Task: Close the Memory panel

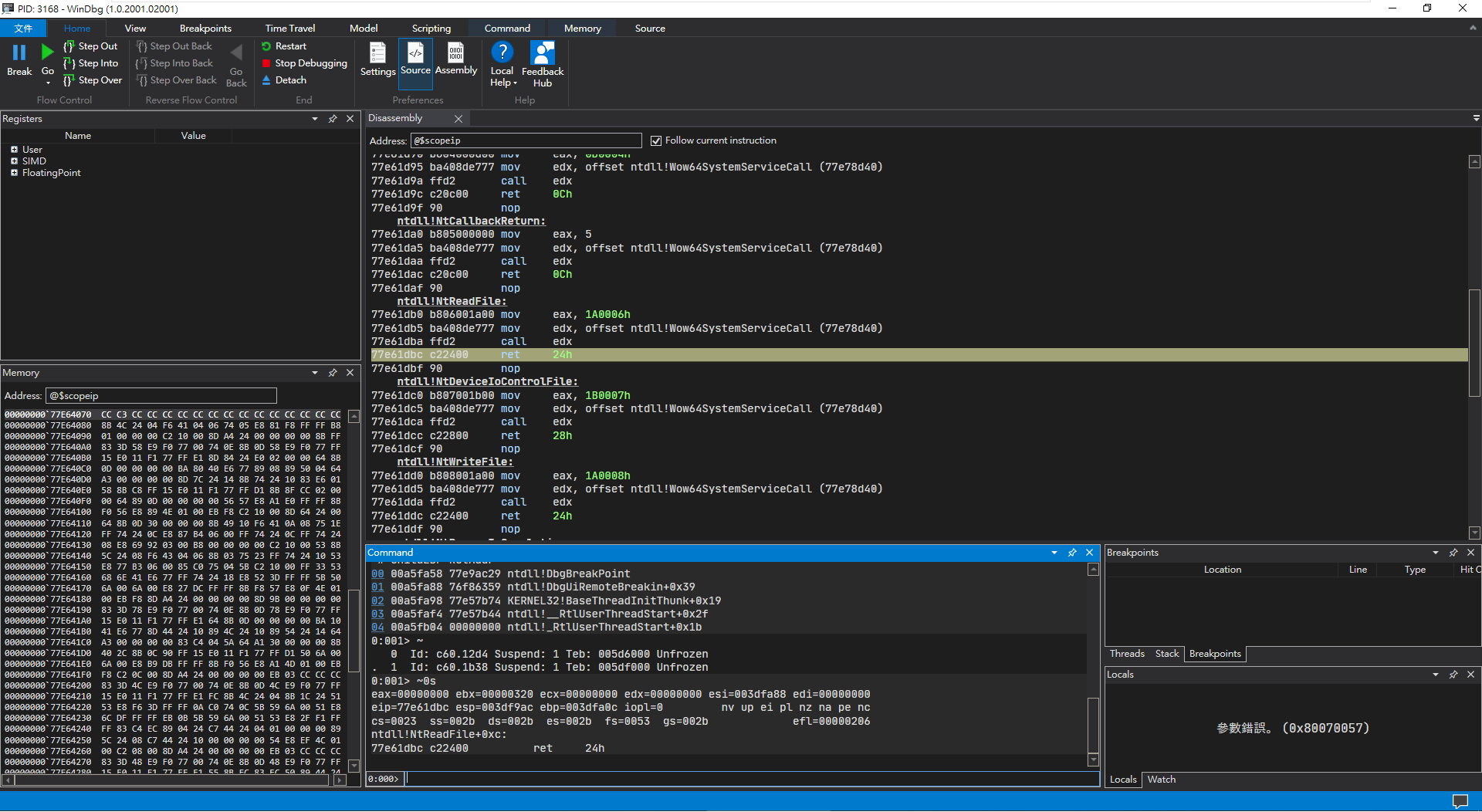Action: 350,373
